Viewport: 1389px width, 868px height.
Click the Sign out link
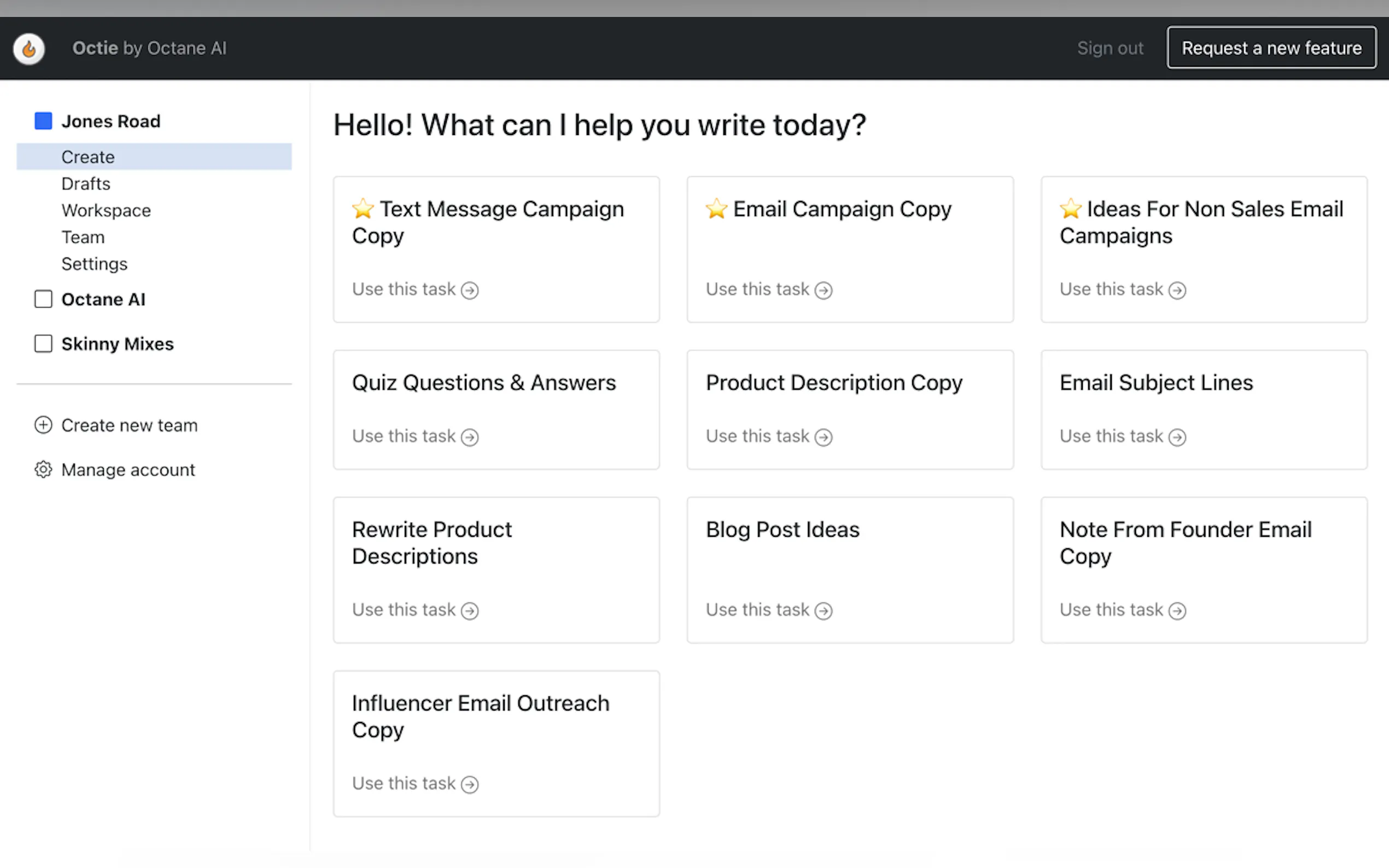(1110, 48)
